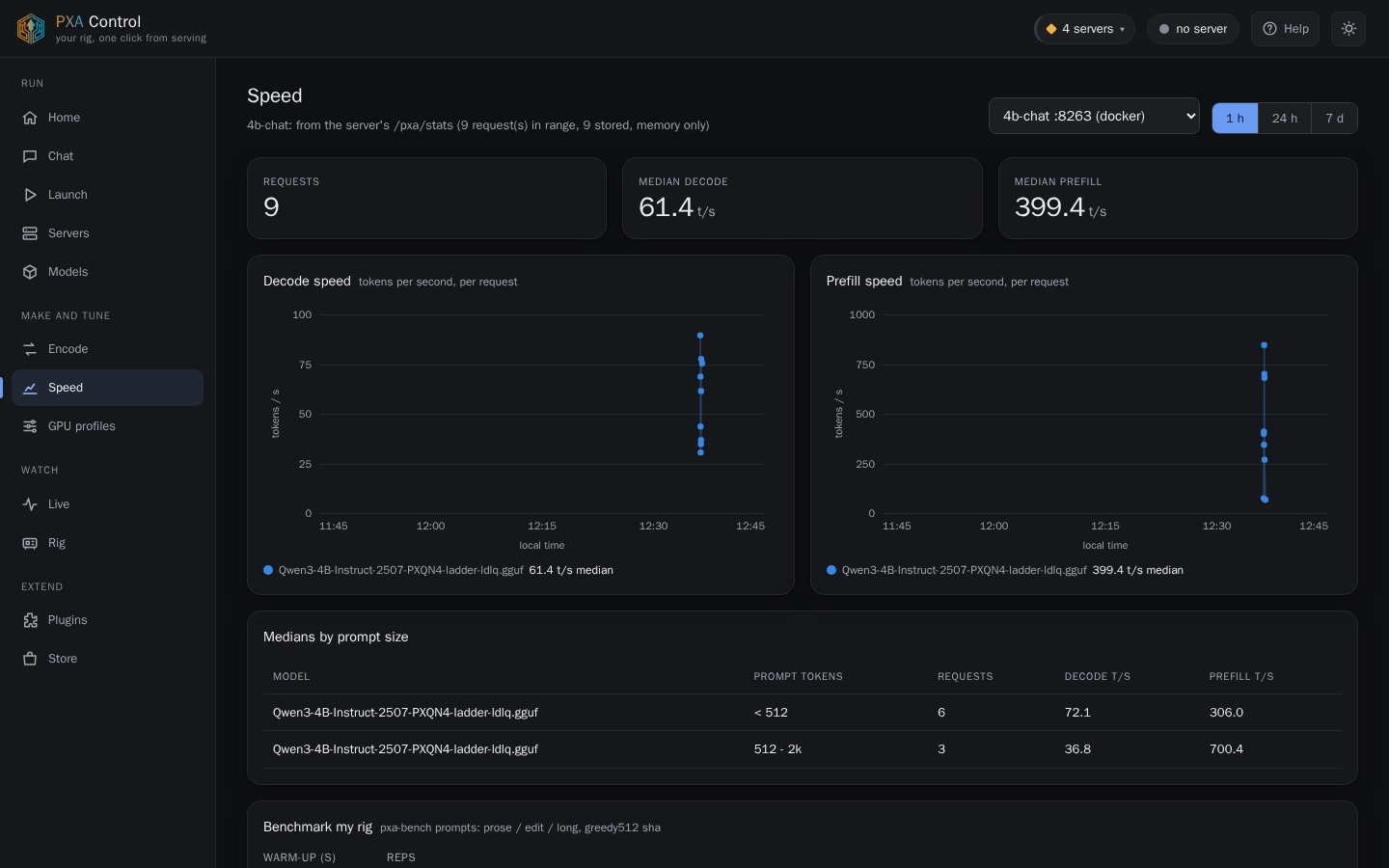The height and width of the screenshot is (868, 1389).
Task: Open the Chat section
Action: (107, 156)
